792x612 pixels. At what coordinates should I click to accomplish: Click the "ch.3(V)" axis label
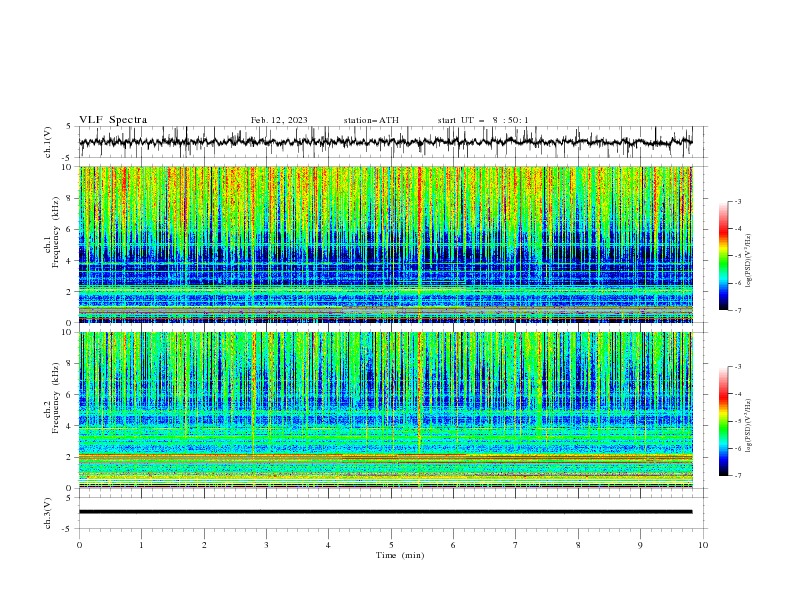48,513
